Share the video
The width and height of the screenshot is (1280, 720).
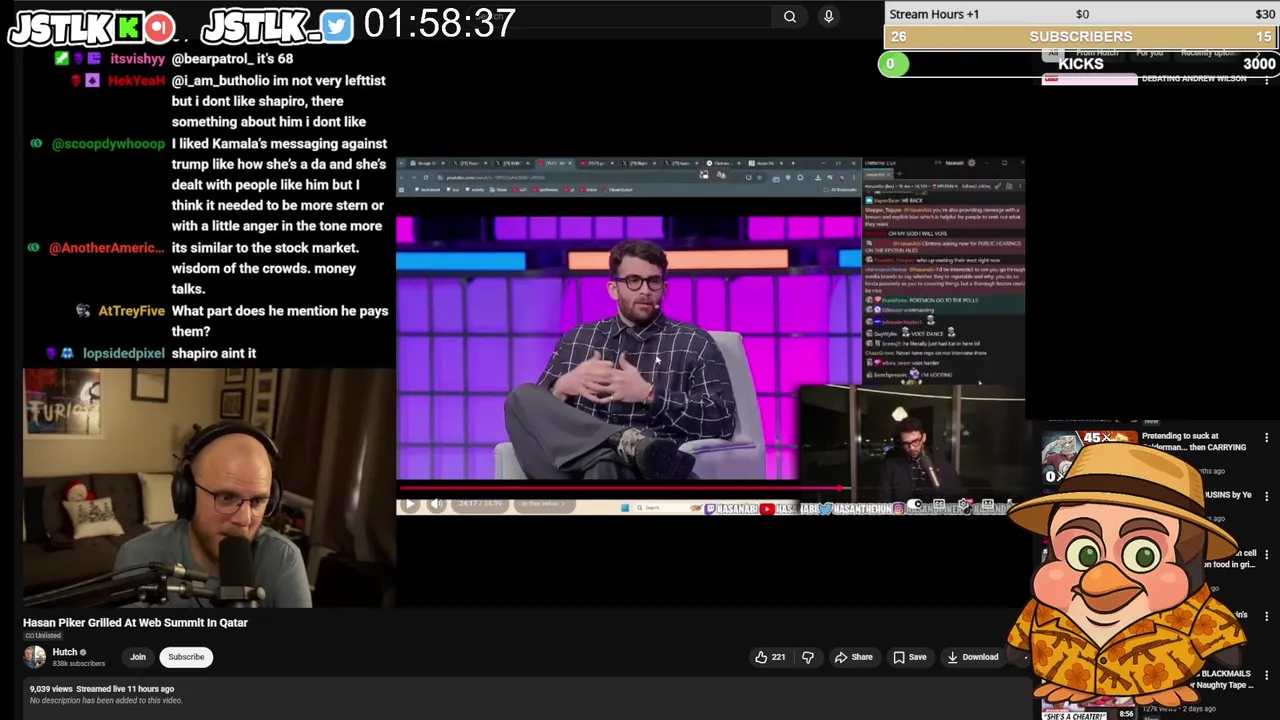[x=853, y=657]
